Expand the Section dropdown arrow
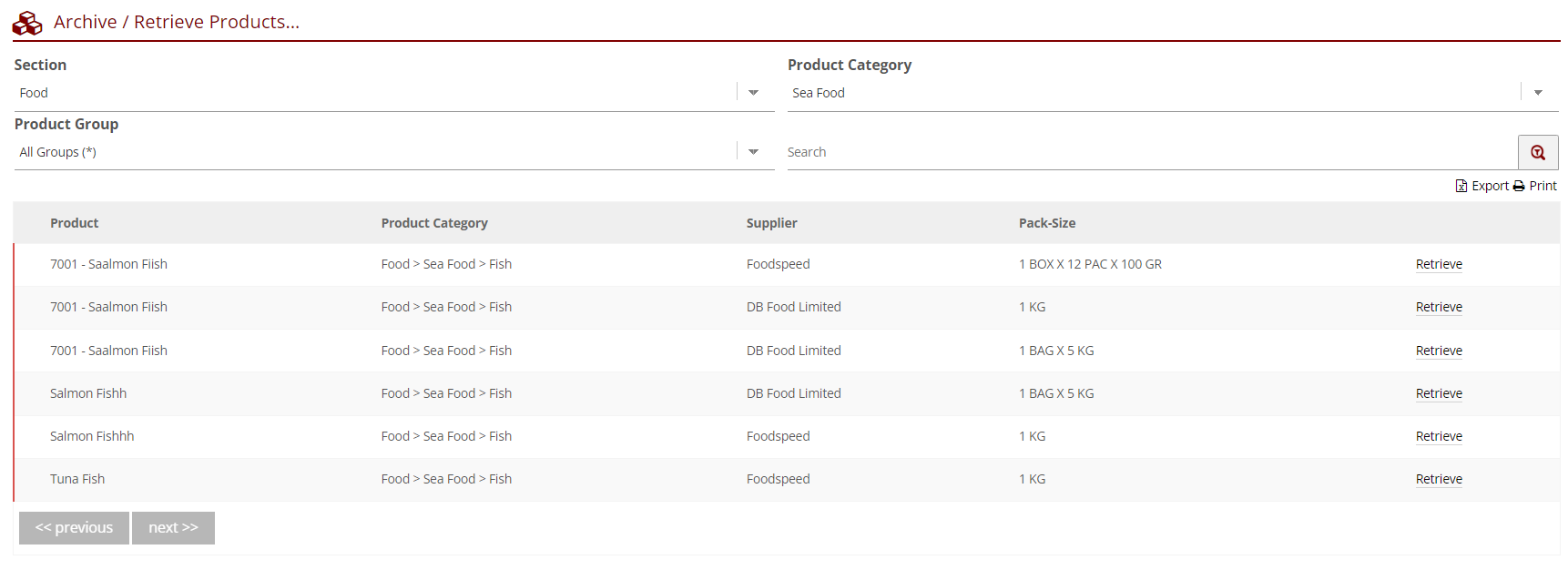The width and height of the screenshot is (1568, 570). tap(753, 93)
